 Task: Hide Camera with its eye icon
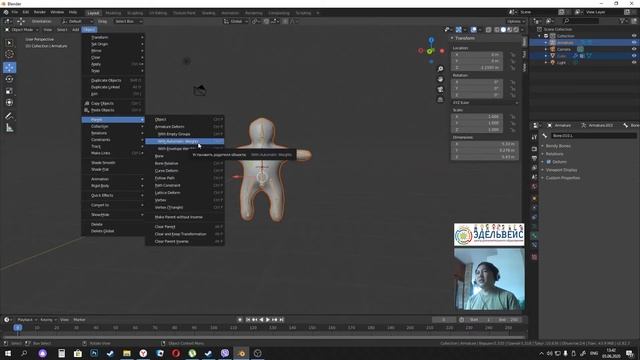coord(634,49)
